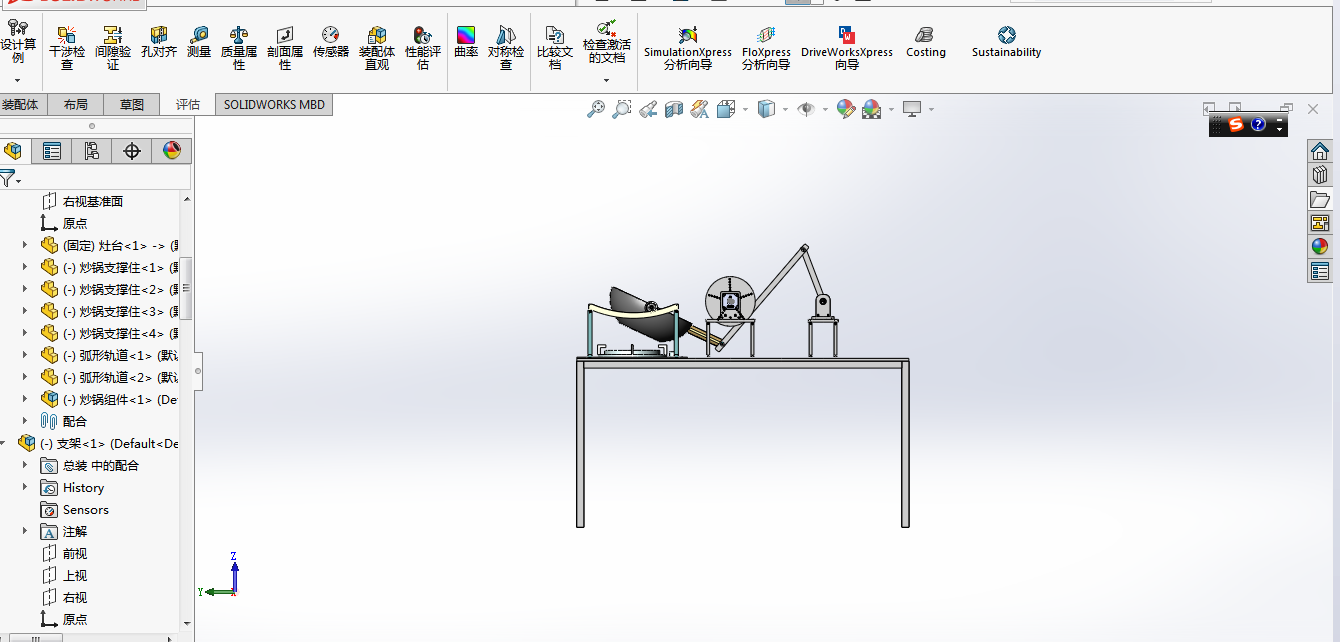Click Zoom to Area in view toolbar

click(x=622, y=109)
